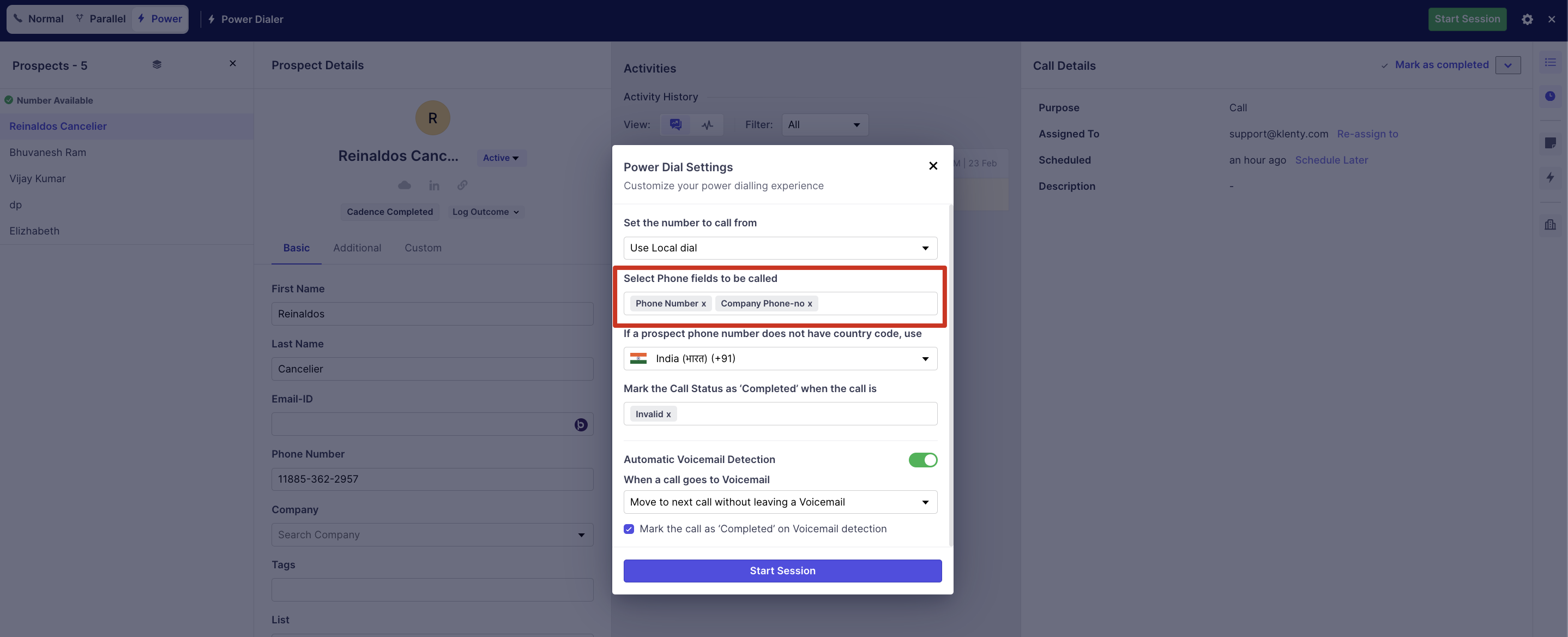Select Bhuvanesh Ram in prospects list
This screenshot has width=1568, height=637.
(x=47, y=152)
